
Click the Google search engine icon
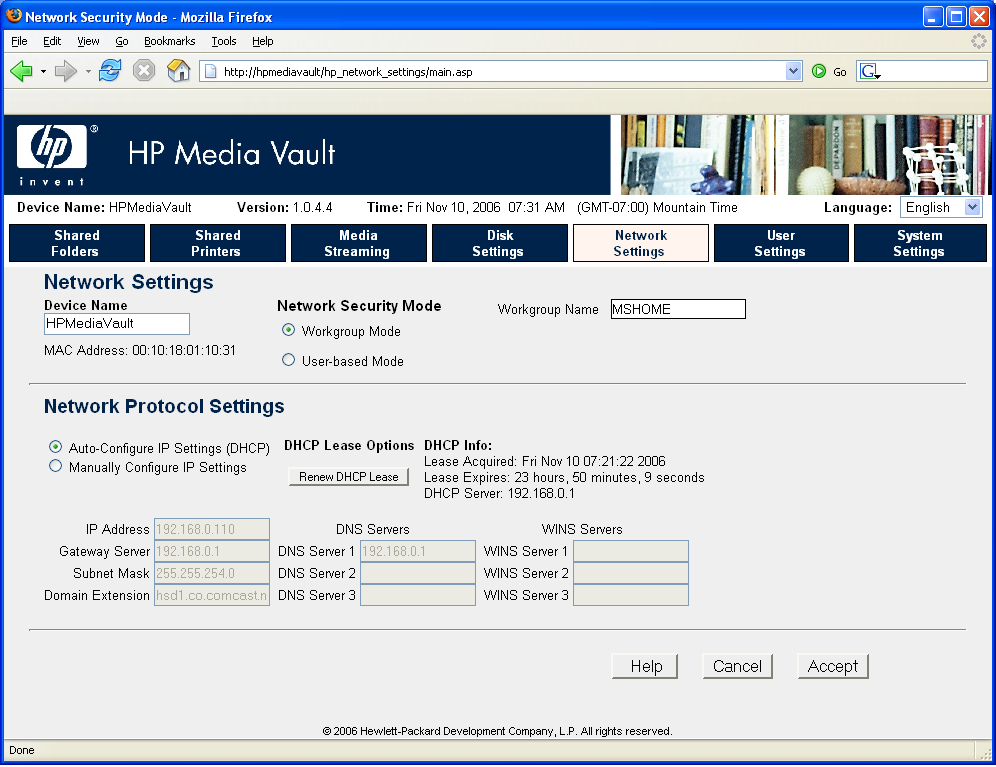[x=869, y=71]
